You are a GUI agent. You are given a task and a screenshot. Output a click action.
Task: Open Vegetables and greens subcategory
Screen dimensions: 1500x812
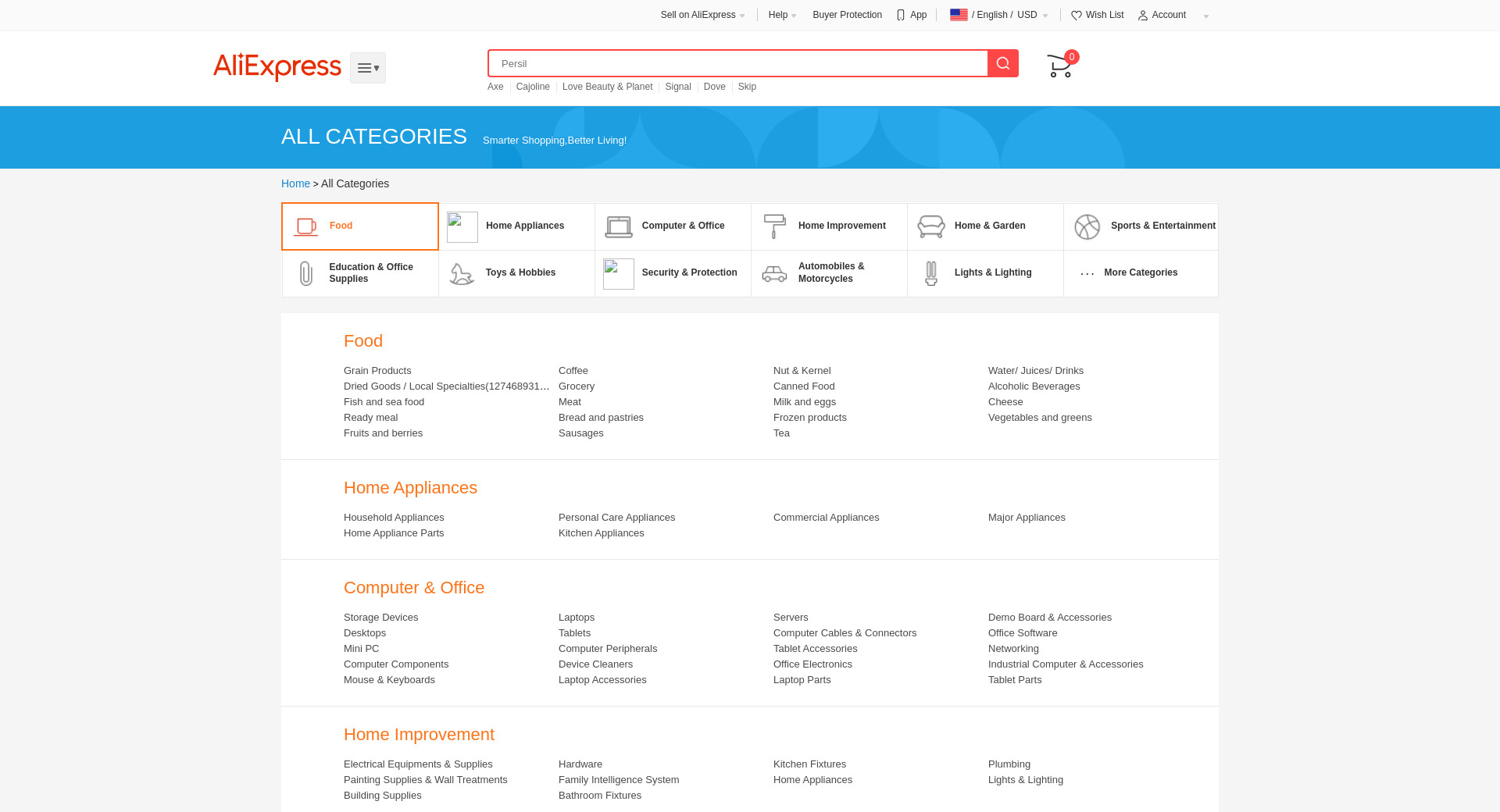tap(1040, 418)
